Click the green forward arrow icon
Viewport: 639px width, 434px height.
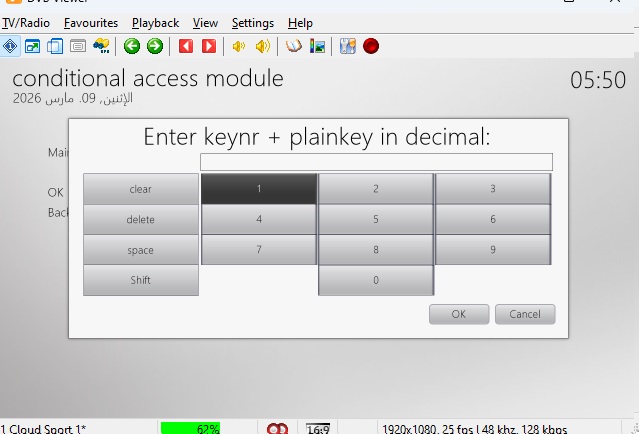(154, 45)
